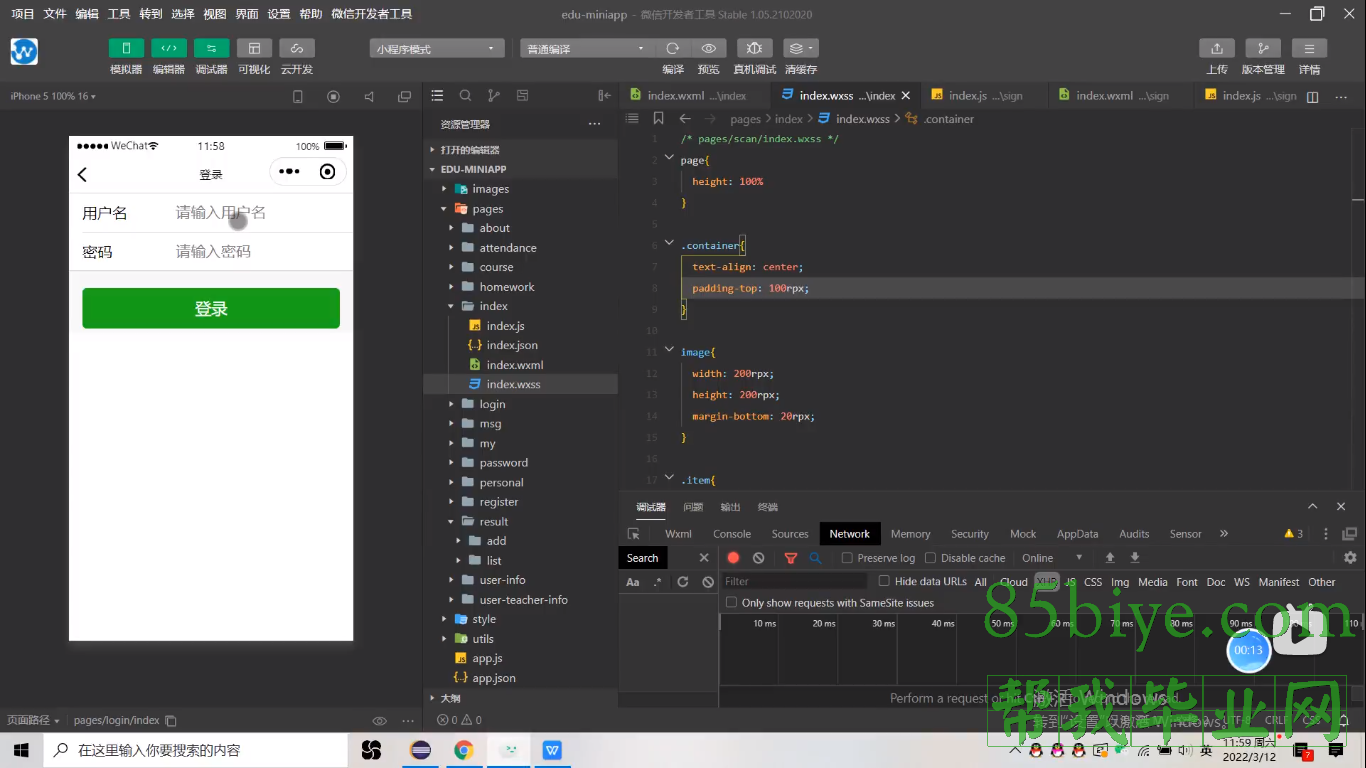Click the network Filter input box

pos(794,581)
